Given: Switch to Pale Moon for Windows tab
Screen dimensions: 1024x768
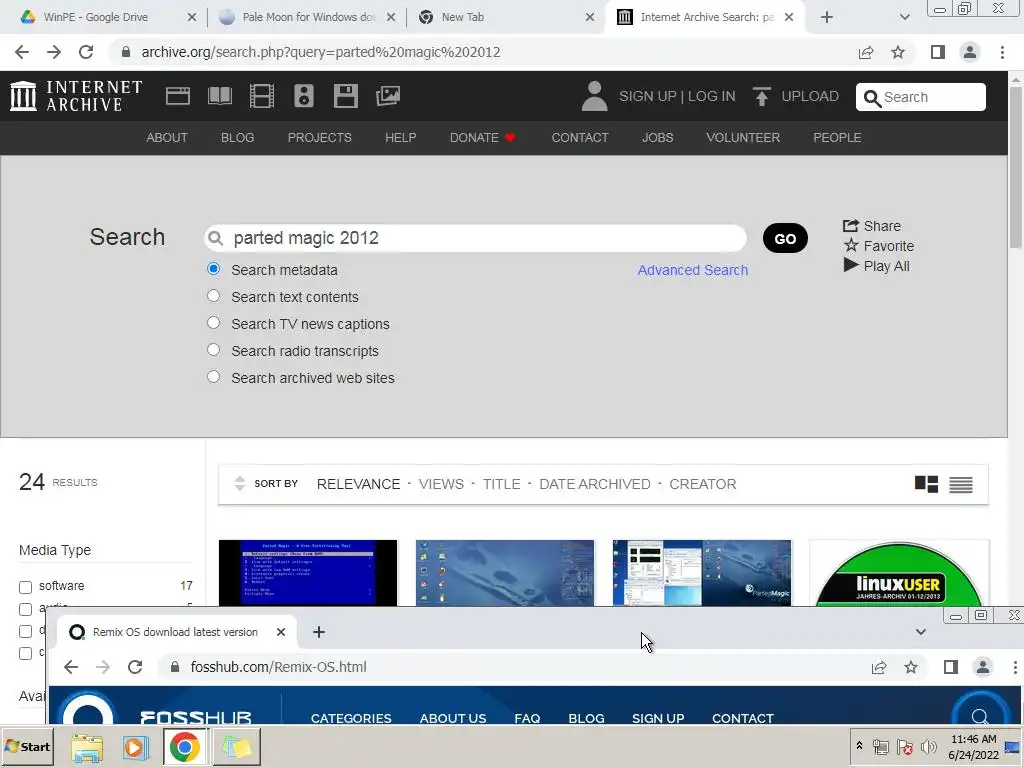Looking at the screenshot, I should [x=308, y=17].
